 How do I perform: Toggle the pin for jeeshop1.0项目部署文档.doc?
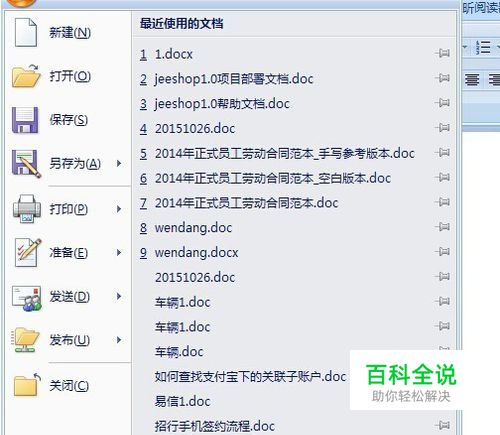coord(443,78)
